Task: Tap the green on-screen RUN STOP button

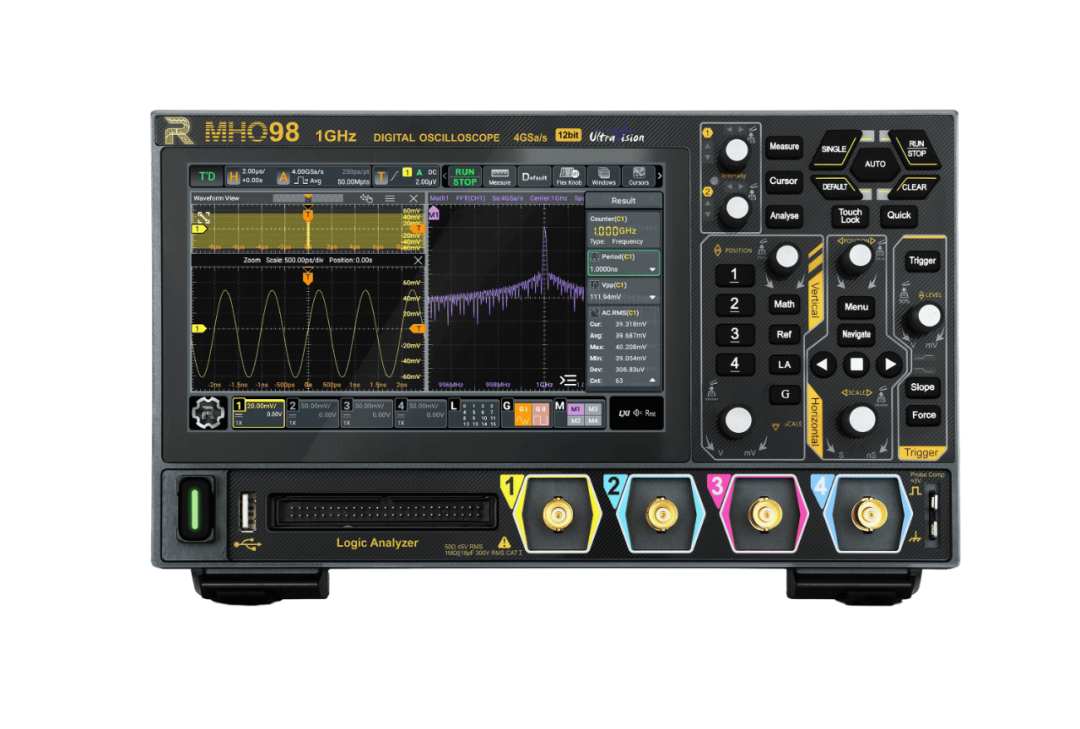Action: click(464, 176)
